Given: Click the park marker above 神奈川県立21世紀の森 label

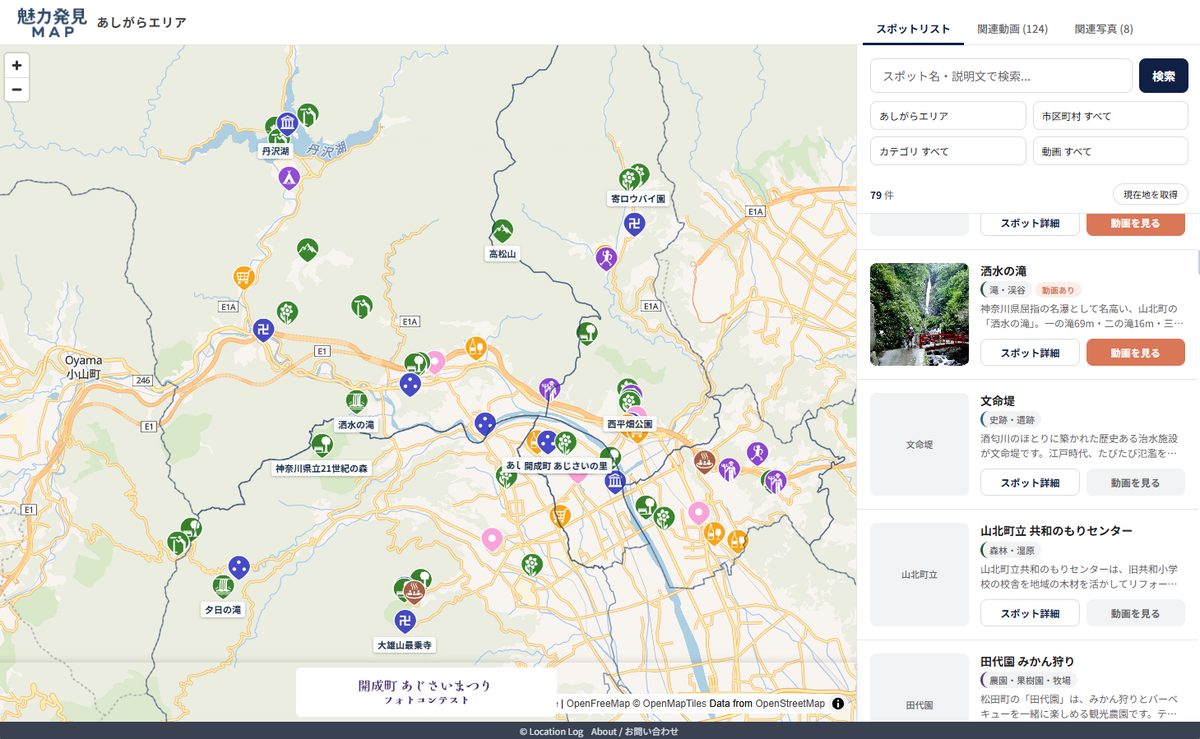Looking at the screenshot, I should (x=321, y=446).
